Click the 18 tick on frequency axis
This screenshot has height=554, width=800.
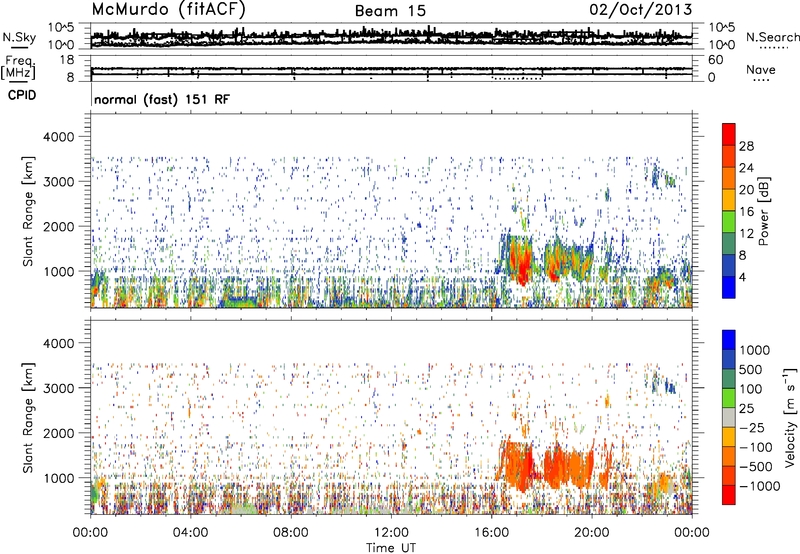pos(68,59)
